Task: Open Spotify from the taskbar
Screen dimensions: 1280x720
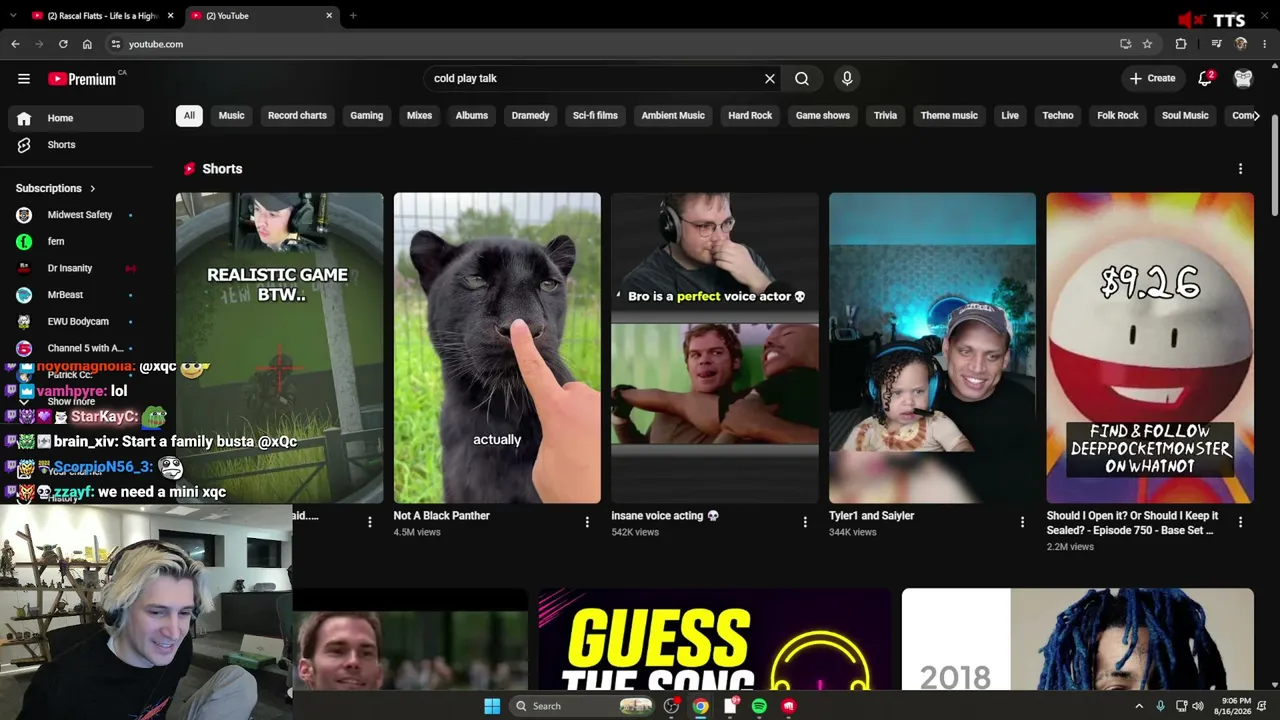Action: point(759,706)
